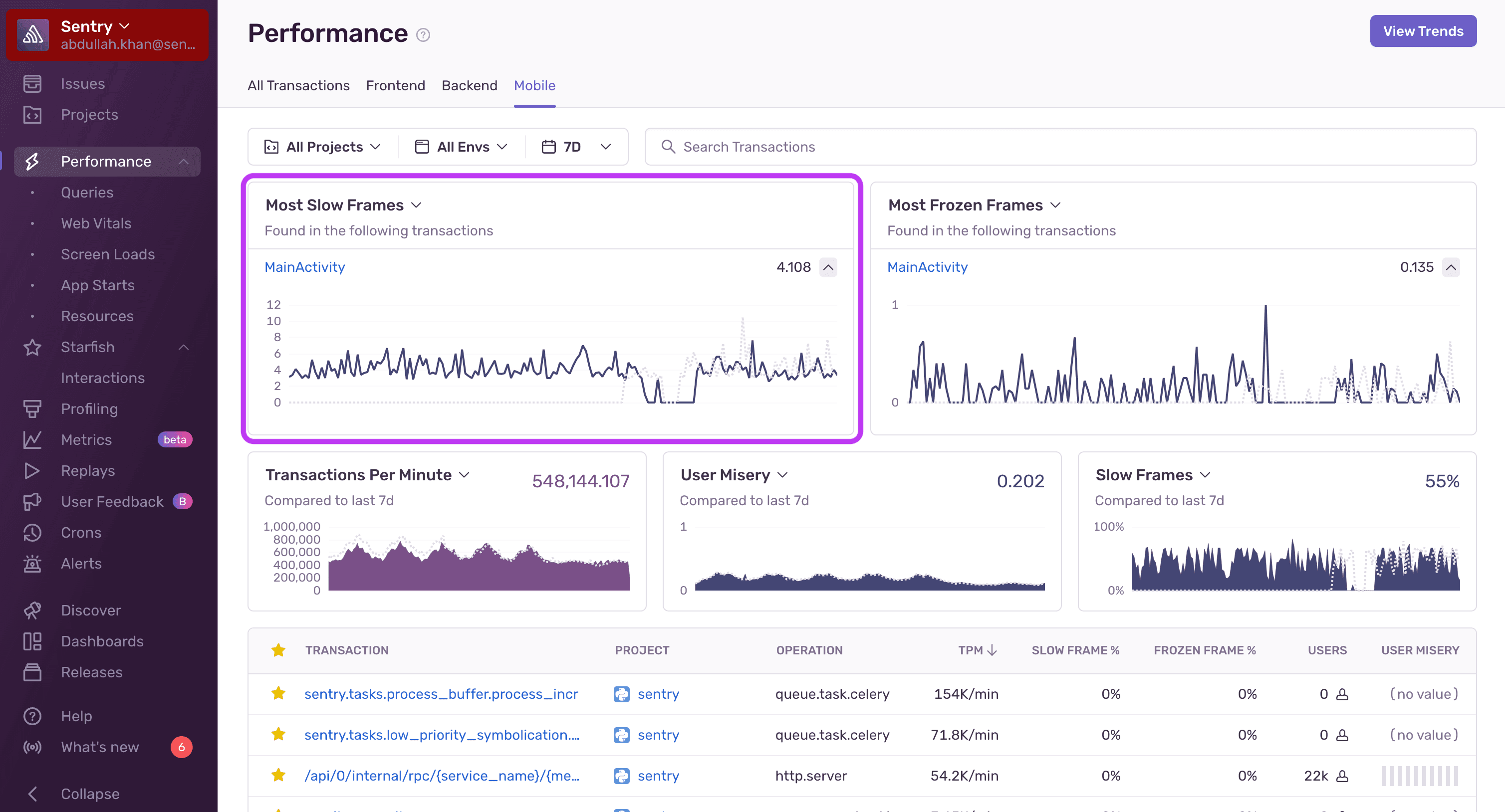The image size is (1505, 812).
Task: Click the starred transaction icon for process_buffer
Action: [x=277, y=693]
